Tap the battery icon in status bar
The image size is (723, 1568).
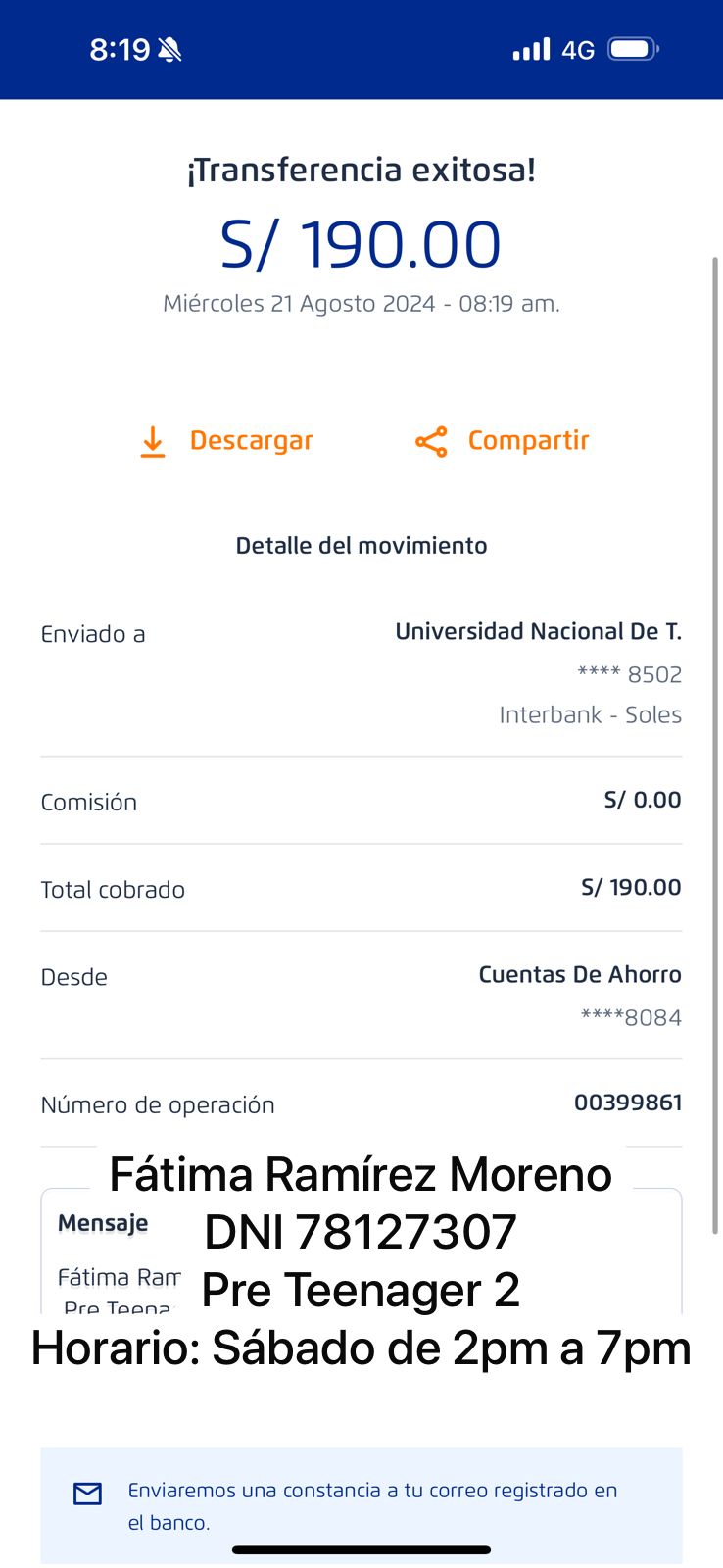click(x=633, y=49)
